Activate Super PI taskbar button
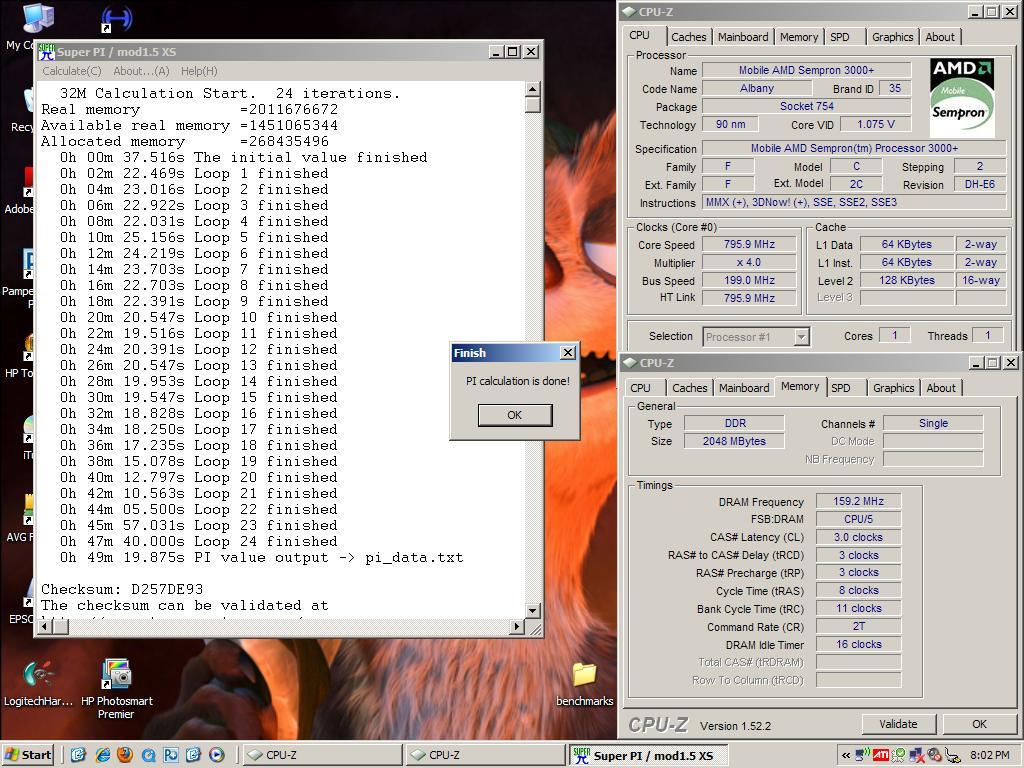Screen dimensions: 1024x768 pyautogui.click(x=648, y=756)
